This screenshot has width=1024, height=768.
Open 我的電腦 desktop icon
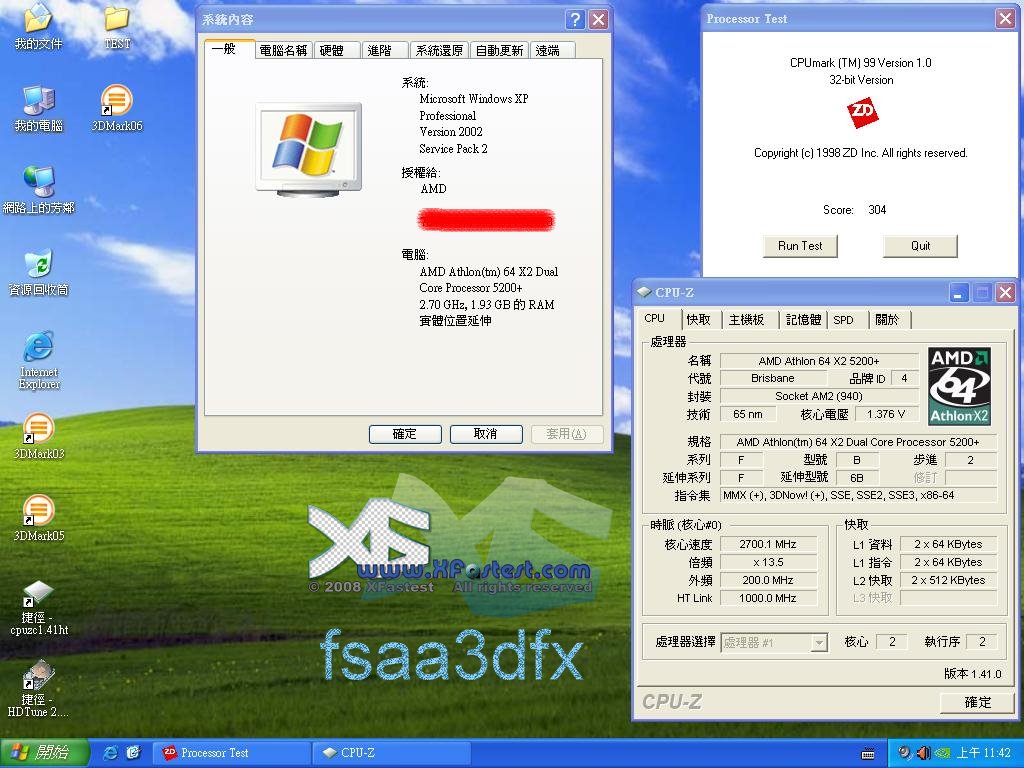click(x=38, y=101)
